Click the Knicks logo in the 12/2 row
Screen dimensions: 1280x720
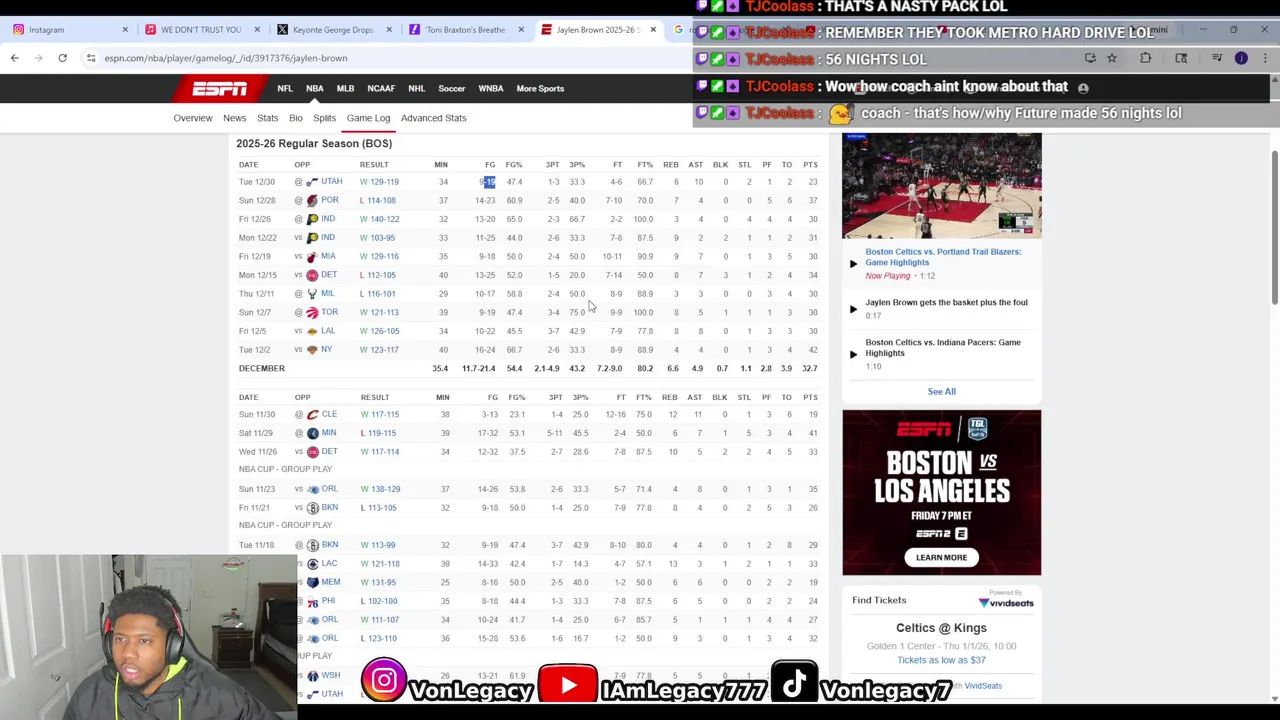coord(312,350)
